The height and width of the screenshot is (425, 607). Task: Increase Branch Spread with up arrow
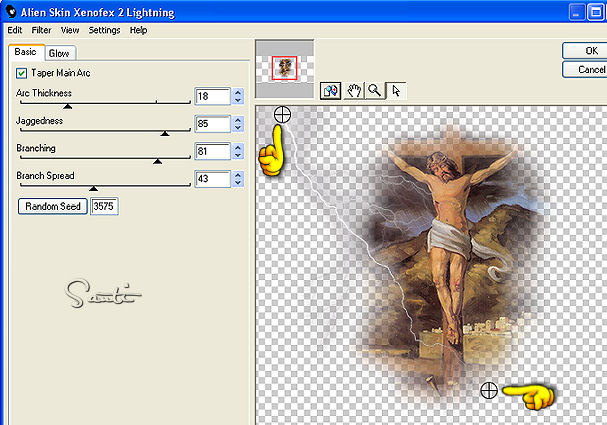pyautogui.click(x=238, y=175)
